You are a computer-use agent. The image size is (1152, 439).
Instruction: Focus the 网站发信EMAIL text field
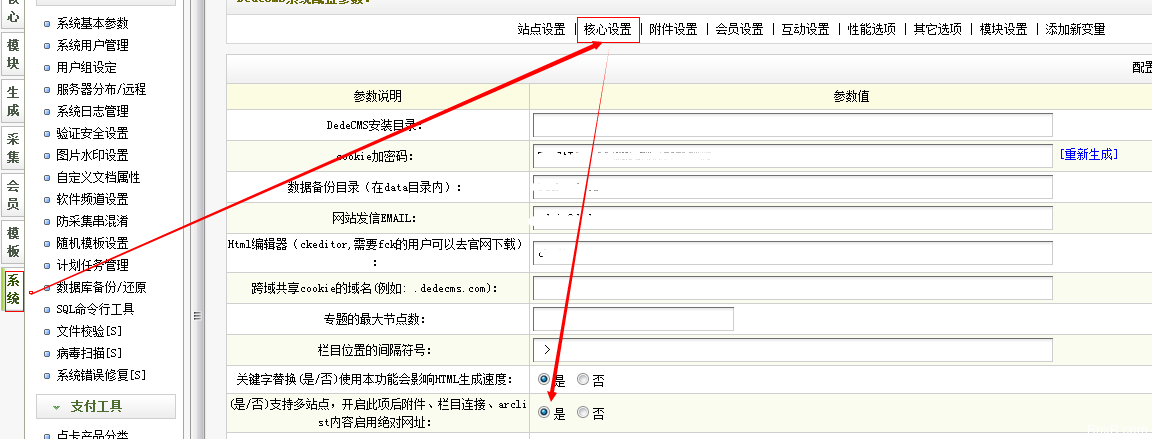[x=792, y=218]
